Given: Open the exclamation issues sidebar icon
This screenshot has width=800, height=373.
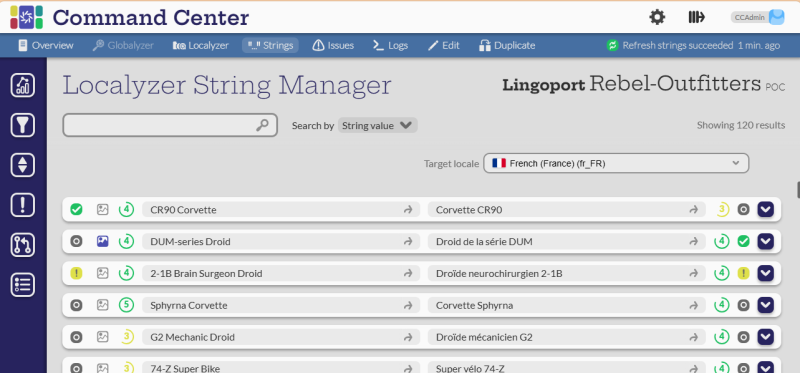Looking at the screenshot, I should pos(23,205).
